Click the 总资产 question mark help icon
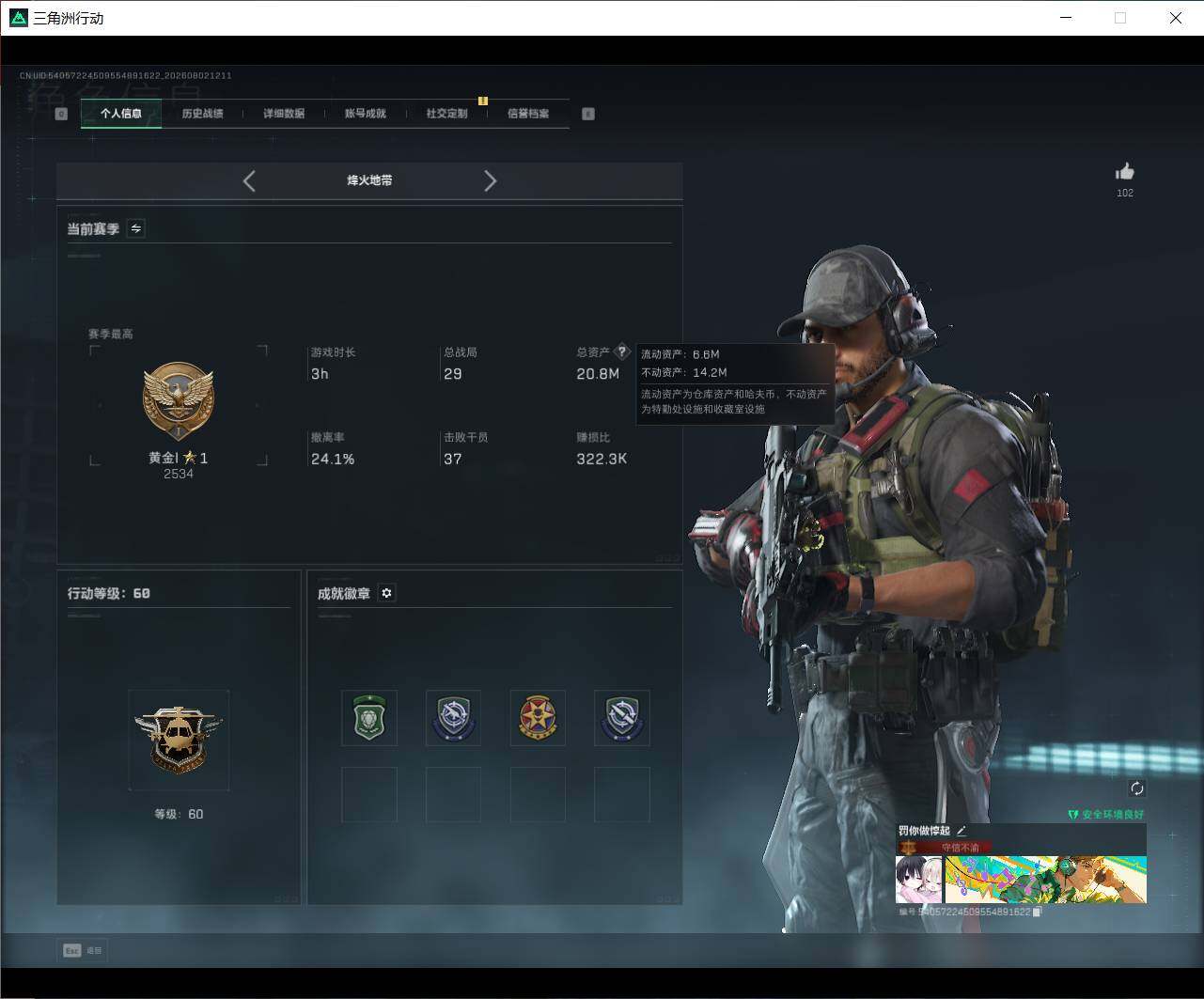The width and height of the screenshot is (1204, 999). [x=621, y=351]
